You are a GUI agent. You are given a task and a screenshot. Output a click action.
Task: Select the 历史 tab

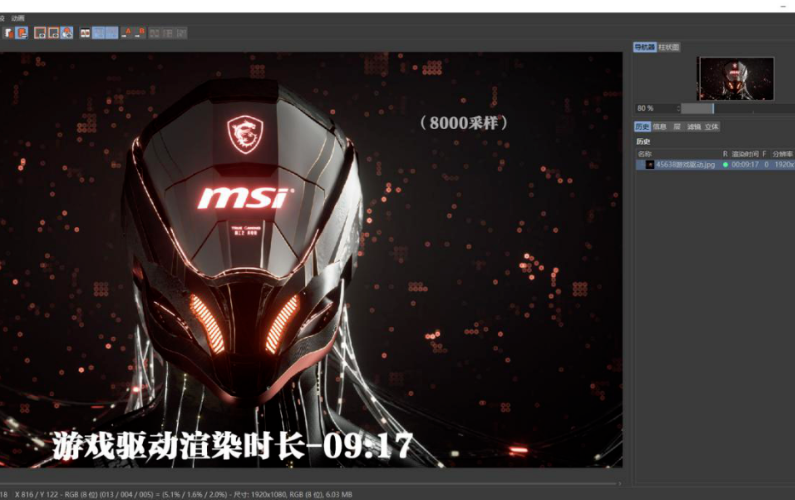[x=642, y=127]
